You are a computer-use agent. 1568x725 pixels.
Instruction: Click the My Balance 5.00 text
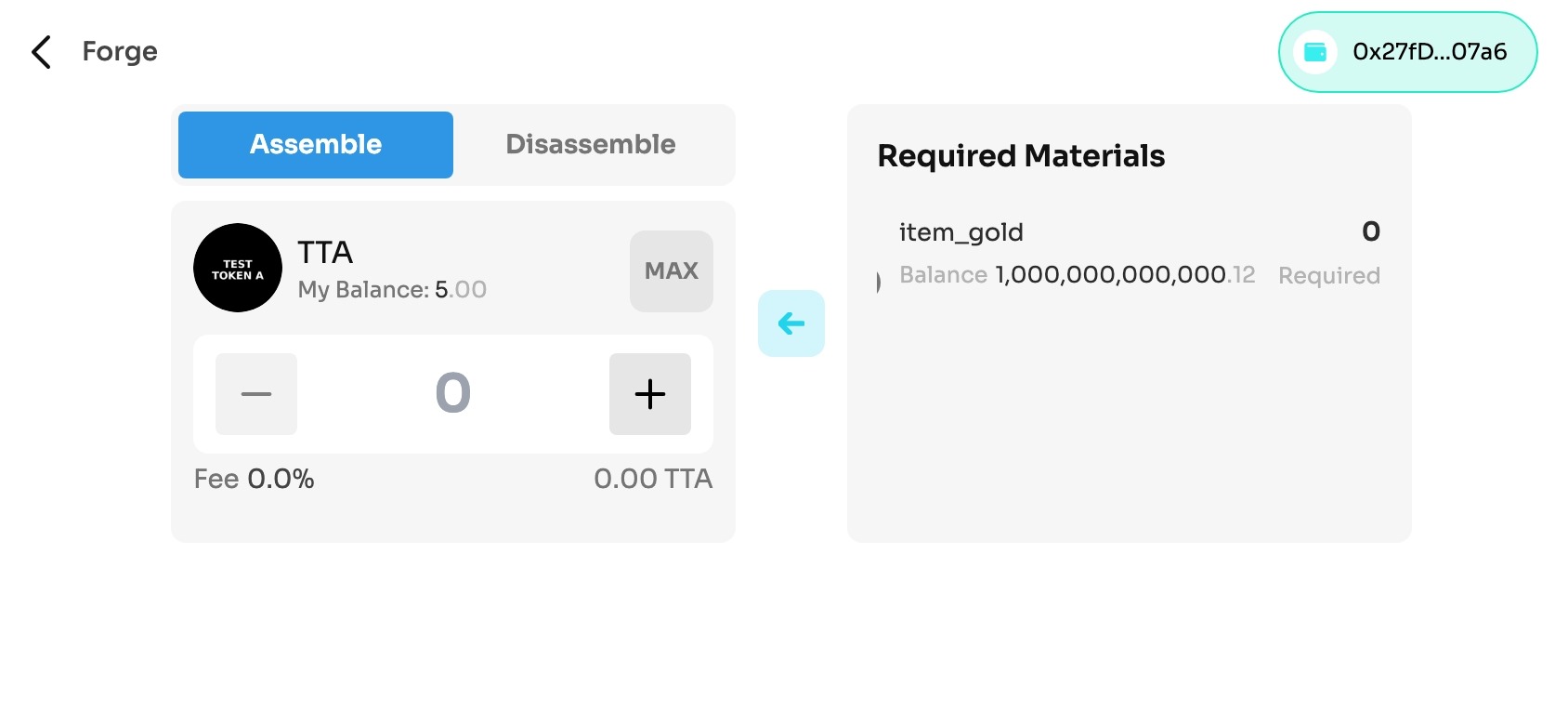(392, 290)
